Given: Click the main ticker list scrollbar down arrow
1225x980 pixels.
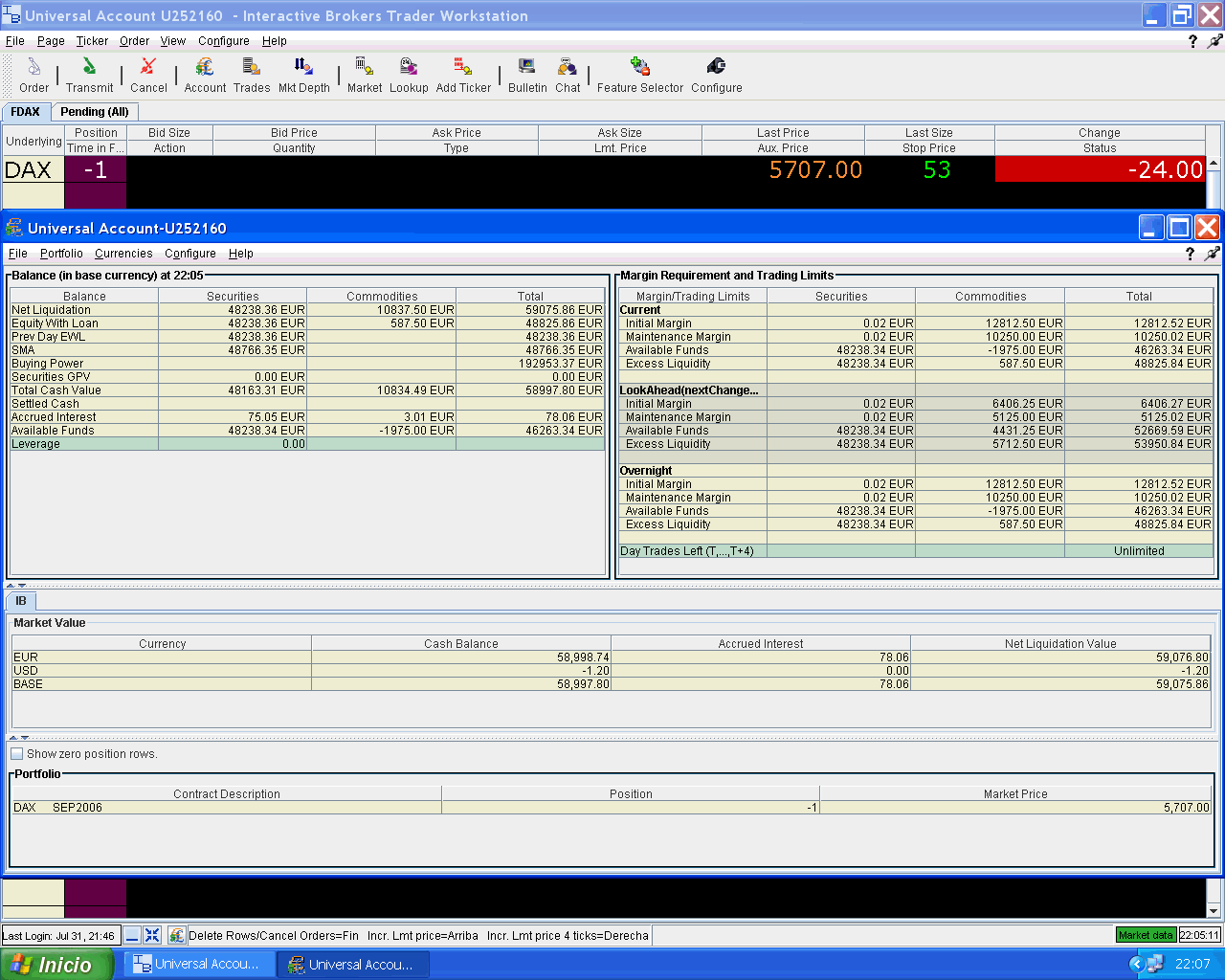Looking at the screenshot, I should [x=1214, y=911].
